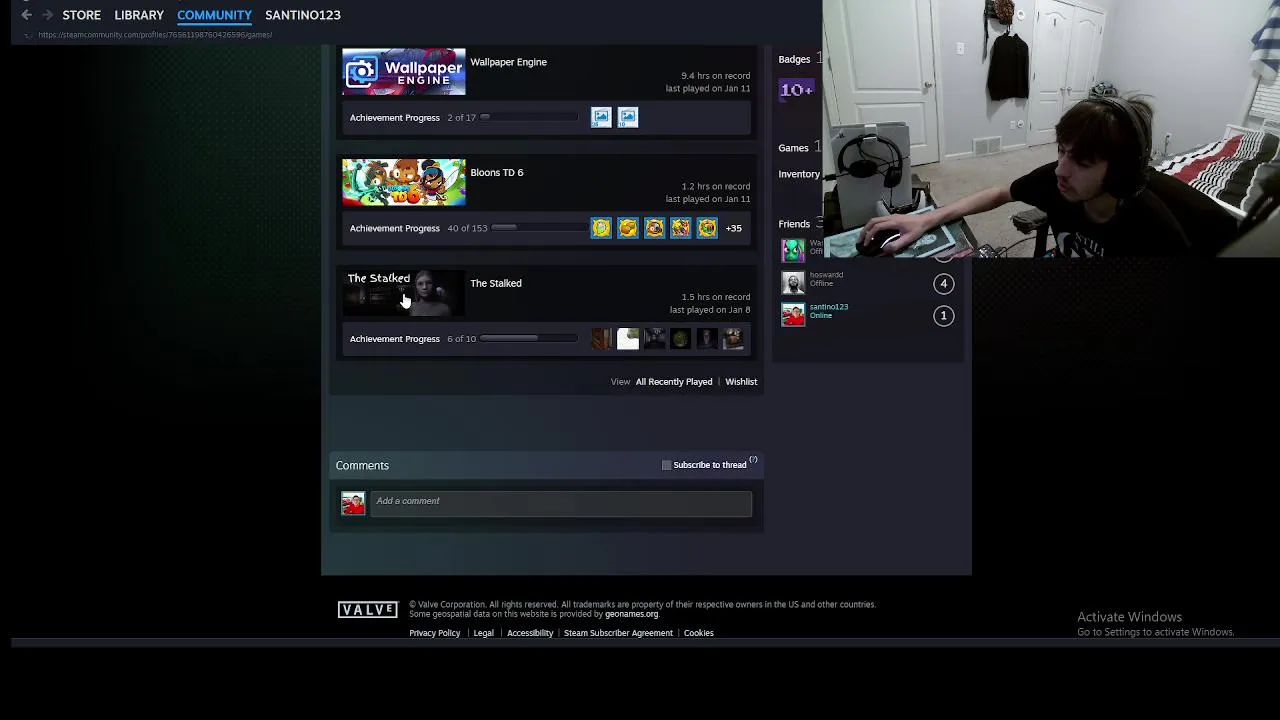1280x720 pixels.
Task: Click the browser forward arrow
Action: pos(47,15)
